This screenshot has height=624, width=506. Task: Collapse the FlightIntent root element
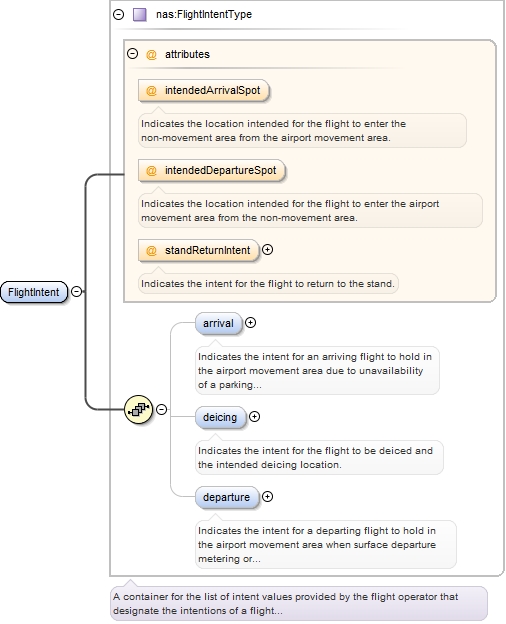pos(76,292)
